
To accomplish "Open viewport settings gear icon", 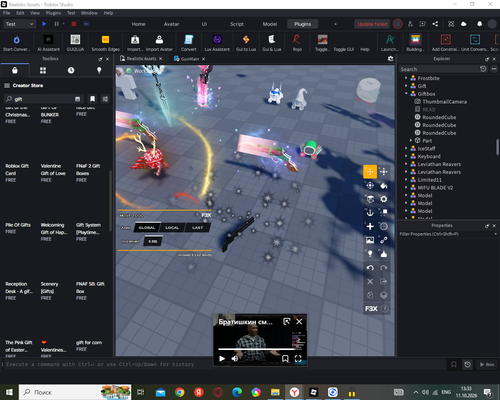I will click(390, 59).
